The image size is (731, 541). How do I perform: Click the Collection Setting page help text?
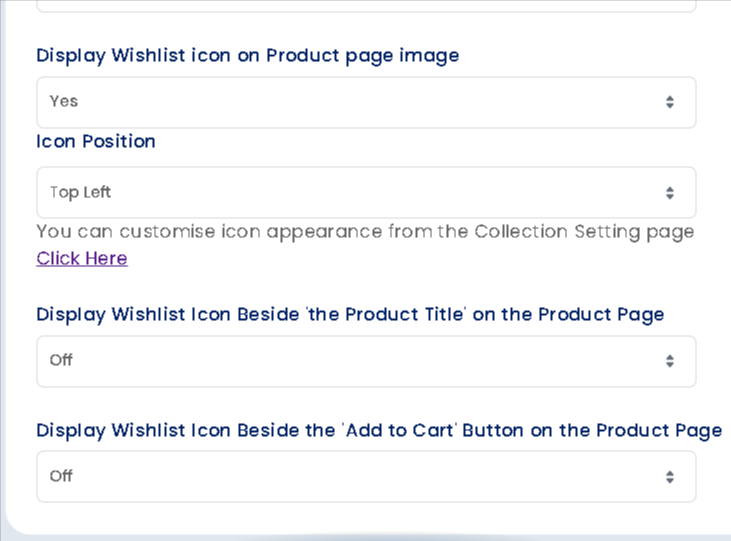tap(365, 231)
